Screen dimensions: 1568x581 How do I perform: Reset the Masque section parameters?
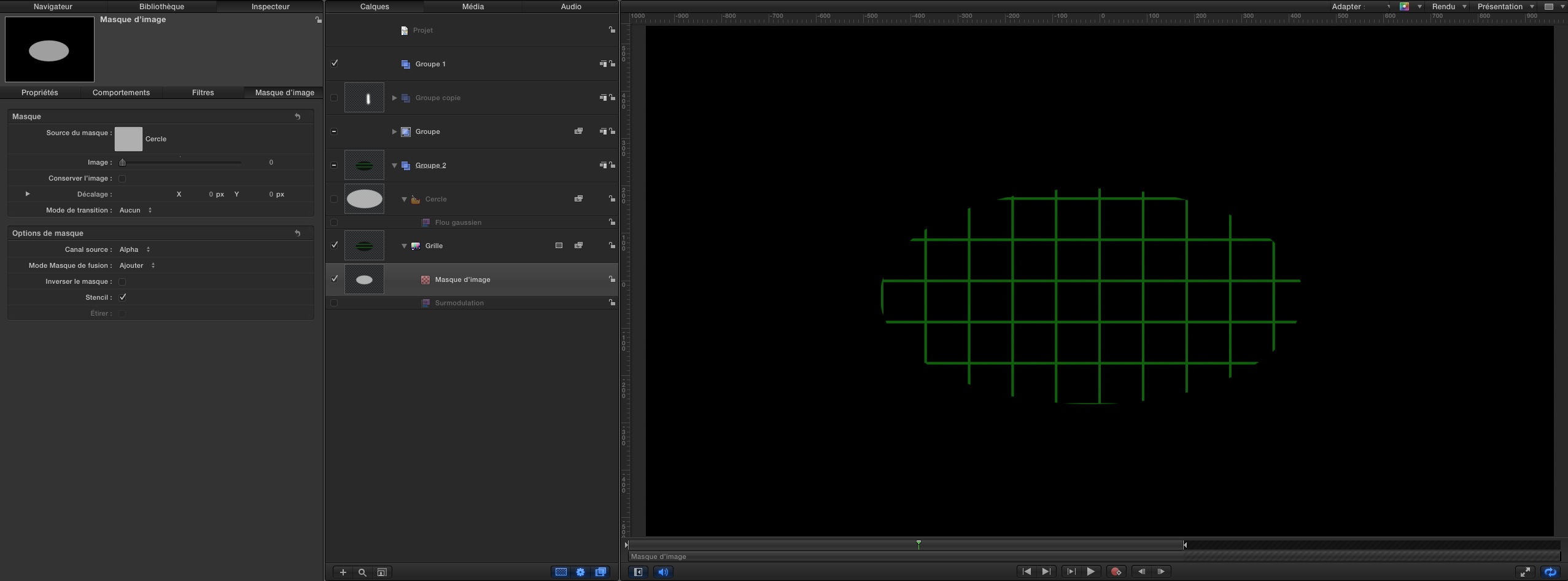point(298,116)
